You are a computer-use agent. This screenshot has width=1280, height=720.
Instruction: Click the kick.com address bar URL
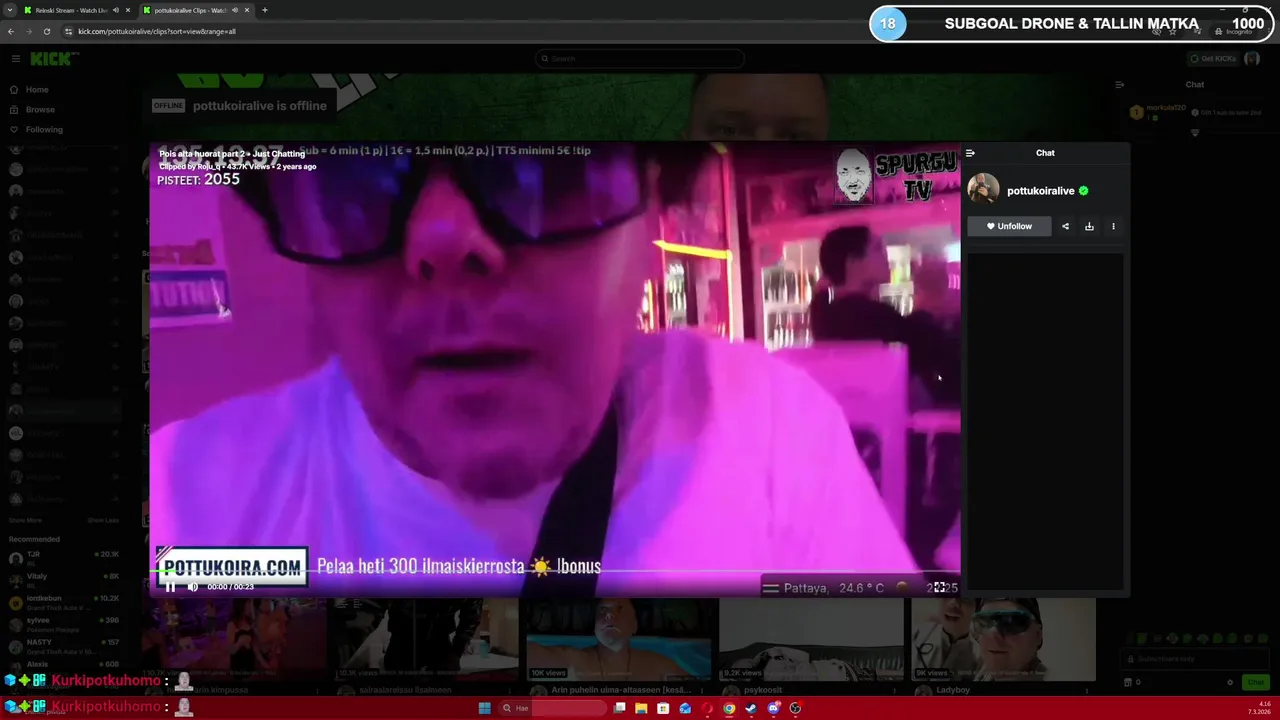click(157, 31)
